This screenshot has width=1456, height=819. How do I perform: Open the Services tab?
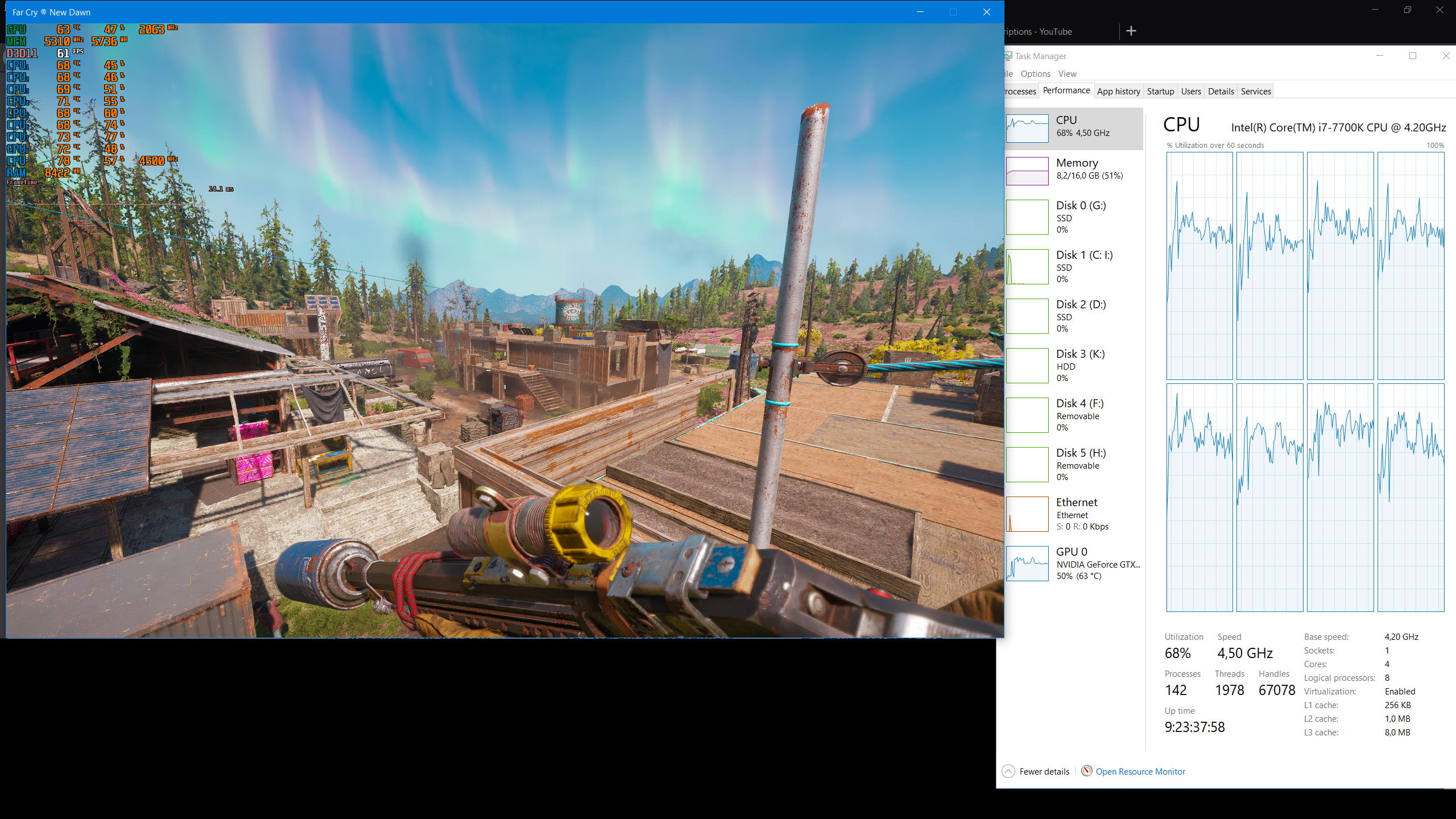coord(1256,92)
